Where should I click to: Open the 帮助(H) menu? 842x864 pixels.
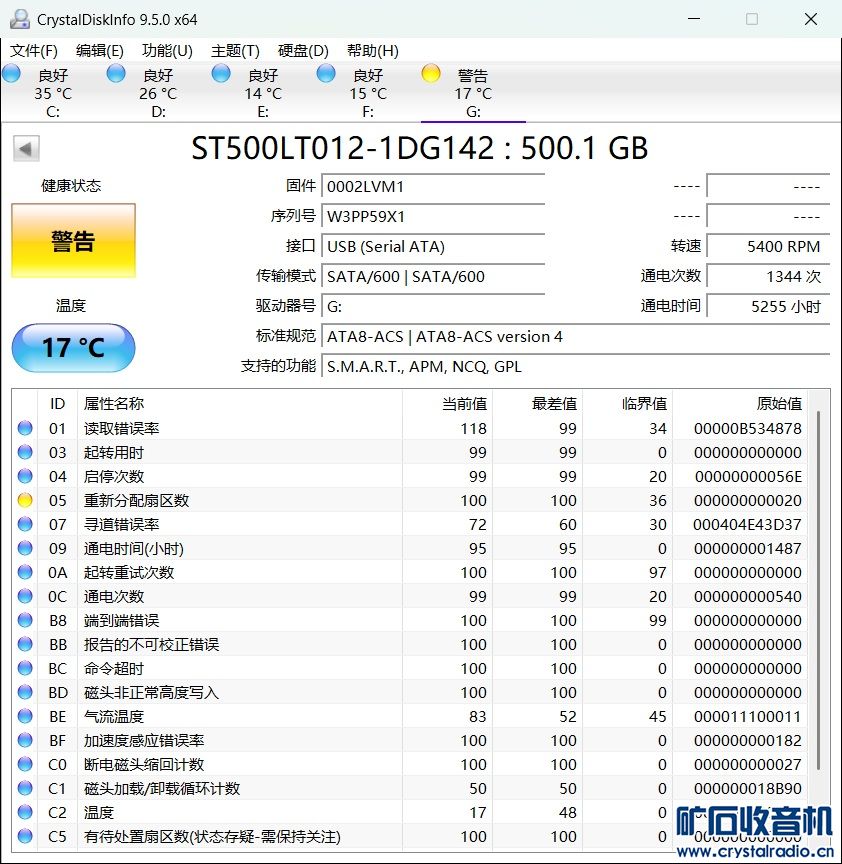click(373, 51)
